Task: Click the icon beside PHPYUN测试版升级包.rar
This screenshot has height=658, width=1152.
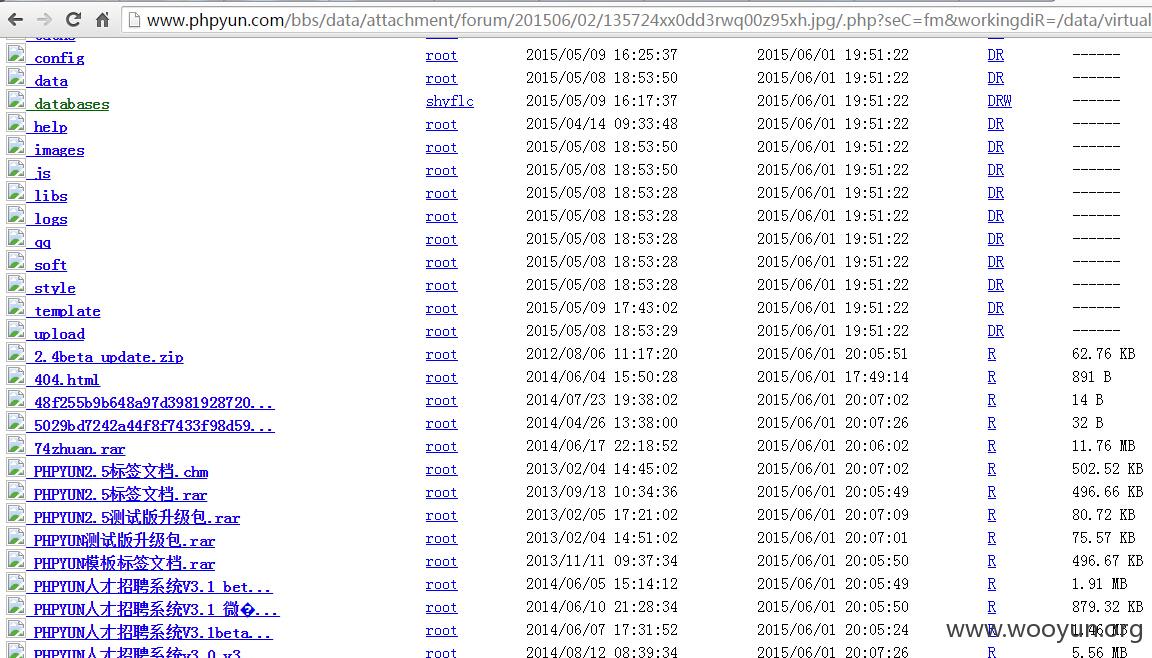Action: (16, 537)
